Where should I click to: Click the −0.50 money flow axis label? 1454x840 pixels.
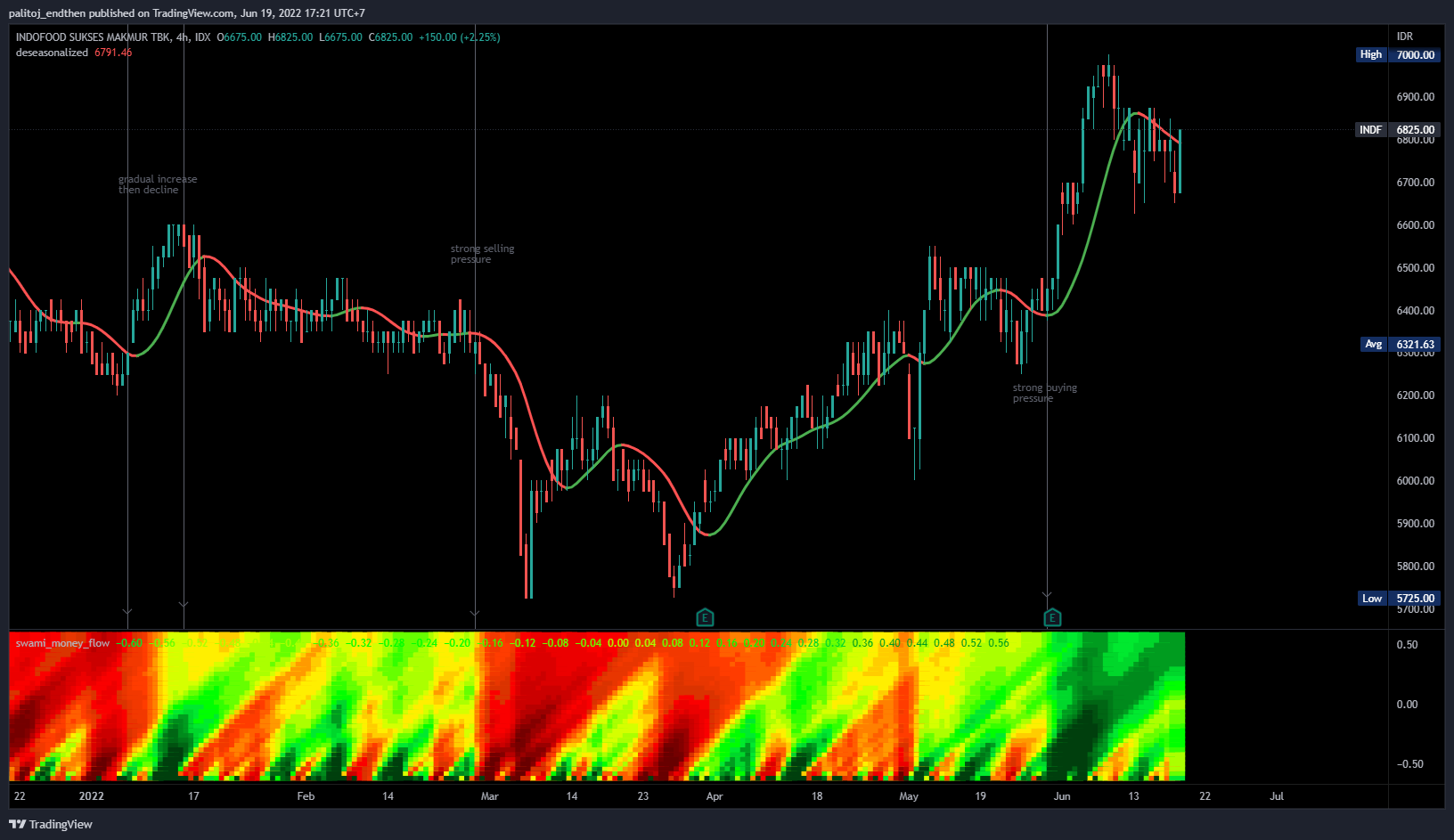tap(1409, 764)
